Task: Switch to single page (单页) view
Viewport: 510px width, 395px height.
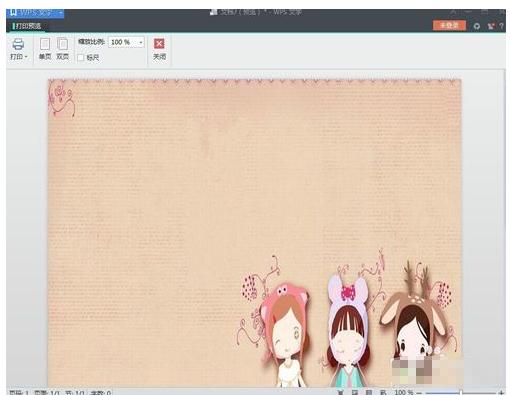Action: coord(45,49)
